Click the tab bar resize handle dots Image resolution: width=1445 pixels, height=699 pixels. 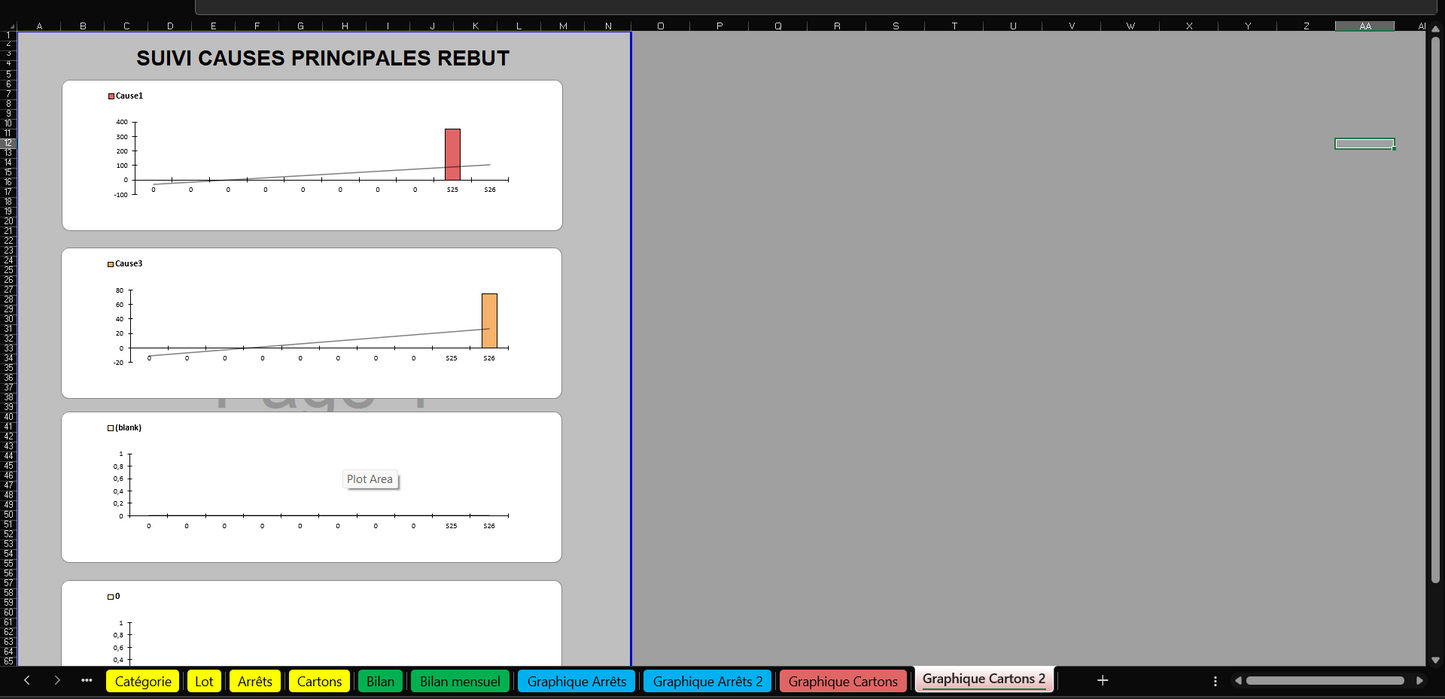click(x=1215, y=681)
